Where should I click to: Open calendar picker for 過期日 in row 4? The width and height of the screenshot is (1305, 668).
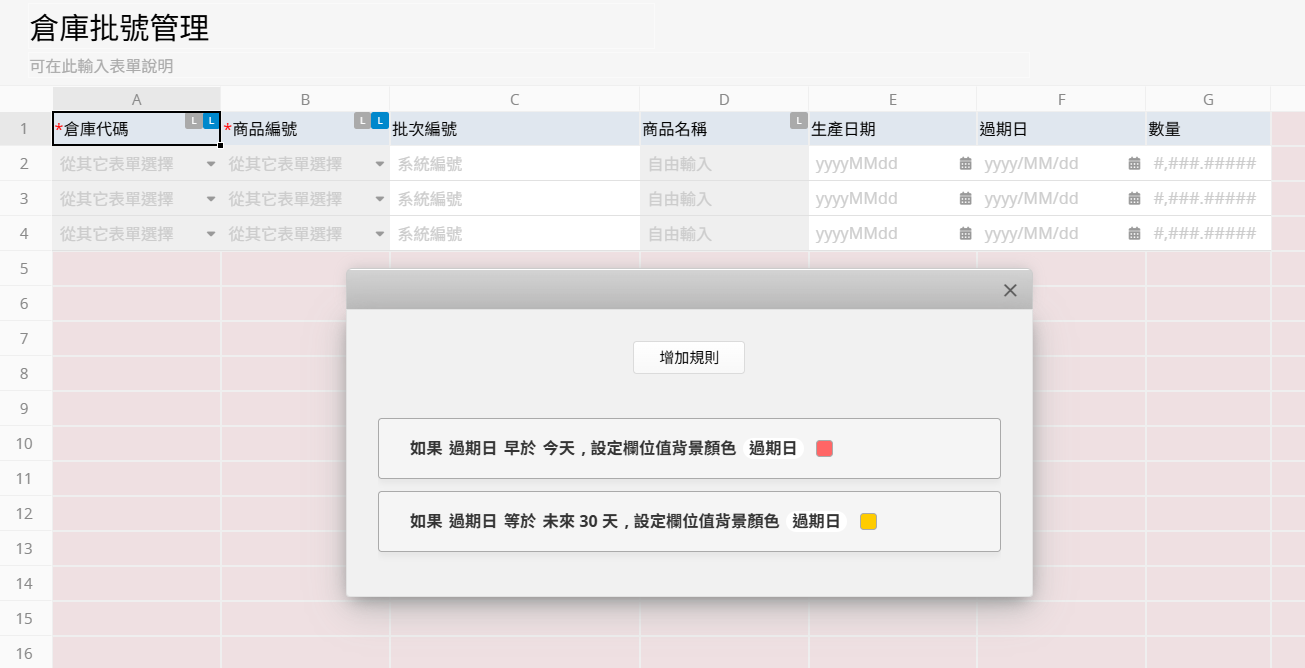point(1134,234)
